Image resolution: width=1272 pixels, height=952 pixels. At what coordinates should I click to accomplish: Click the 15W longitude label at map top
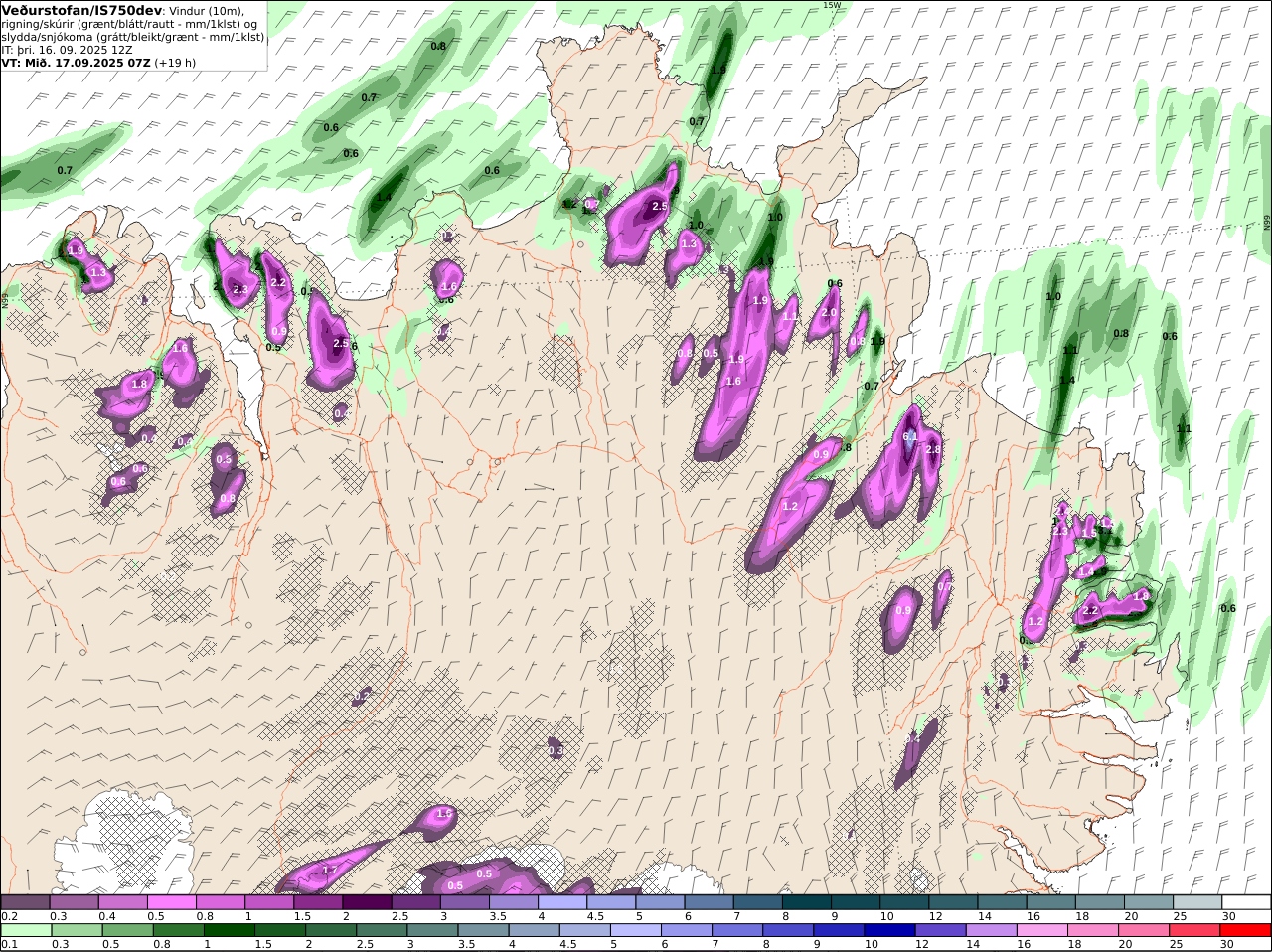click(x=832, y=5)
